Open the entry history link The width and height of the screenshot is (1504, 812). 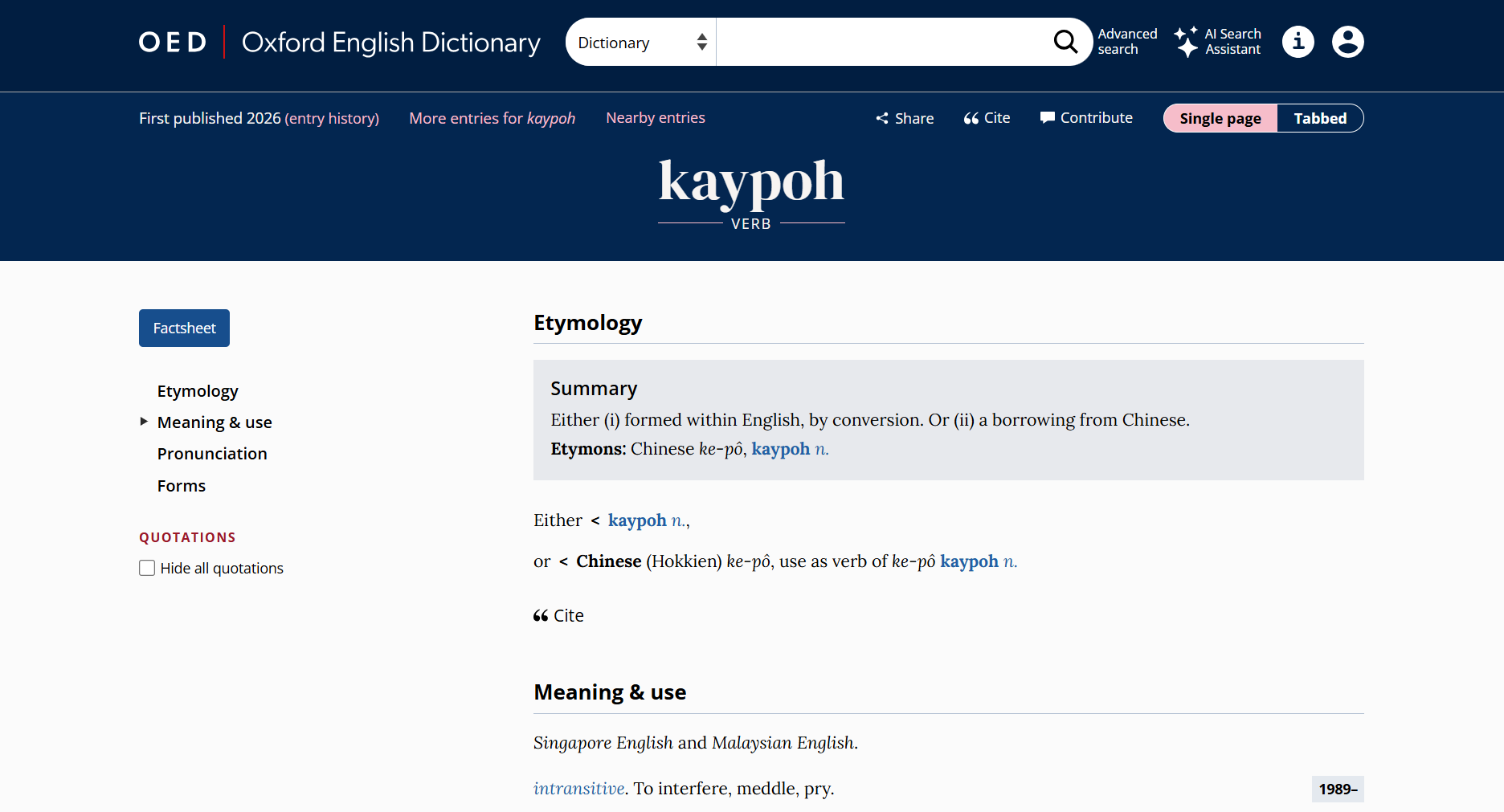[333, 118]
